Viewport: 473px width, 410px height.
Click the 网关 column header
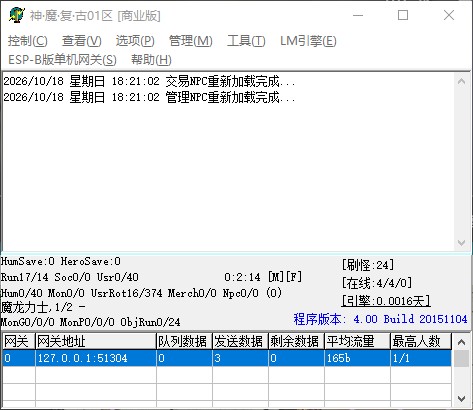tap(18, 341)
